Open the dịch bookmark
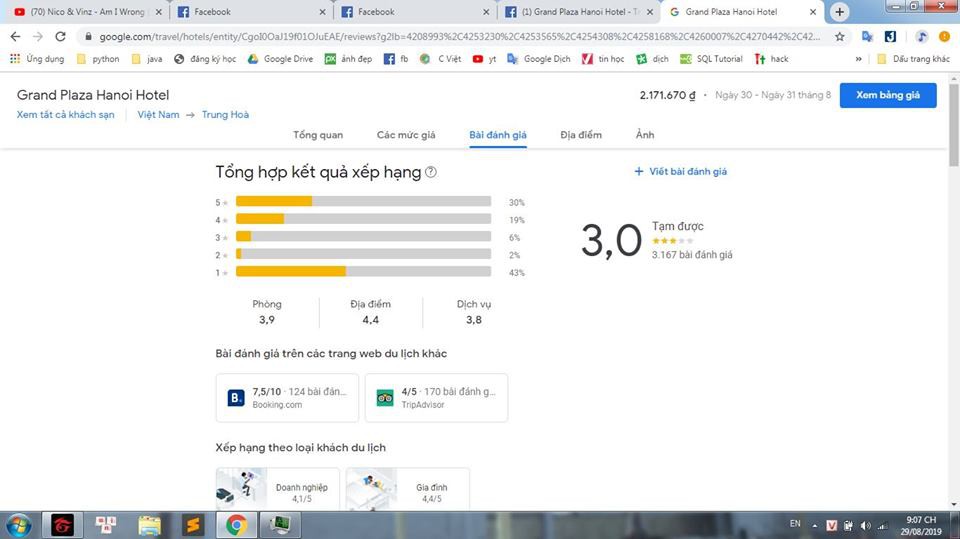Viewport: 960px width, 539px height. coord(653,59)
